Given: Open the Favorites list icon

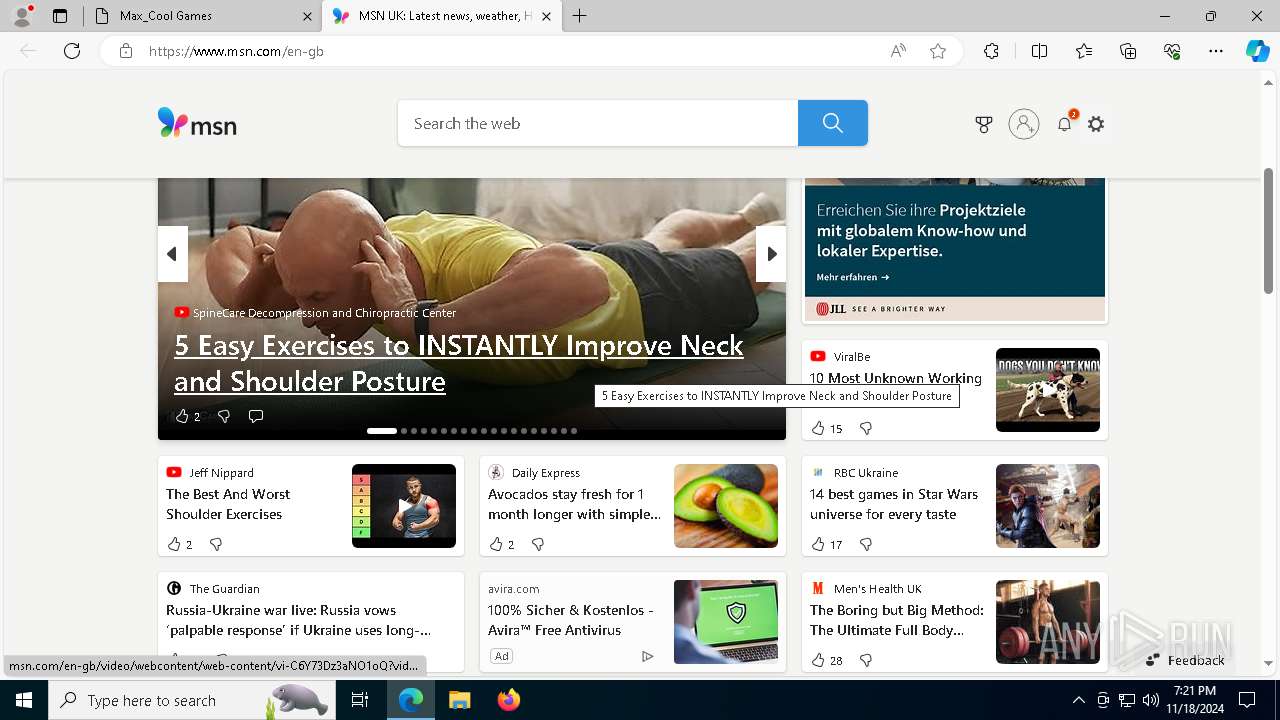Looking at the screenshot, I should click(1084, 51).
